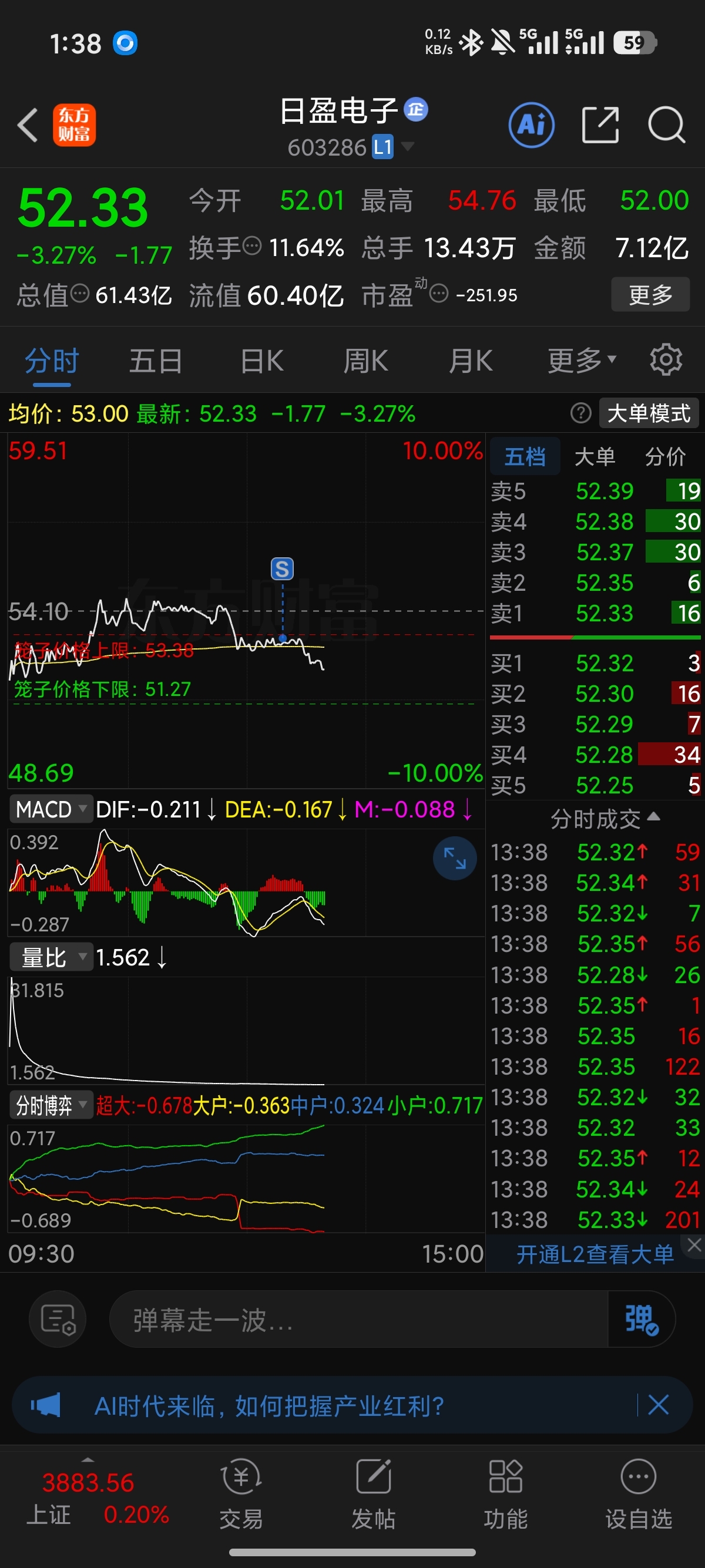Select the 分价 tab
Viewport: 705px width, 1568px height.
click(666, 456)
